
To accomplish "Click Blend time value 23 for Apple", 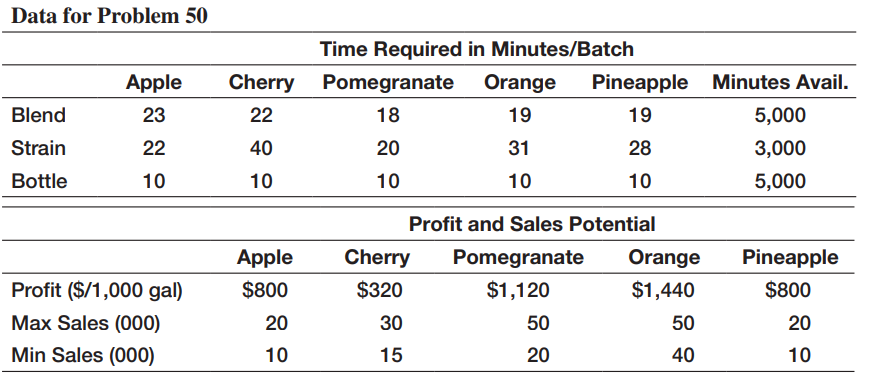I will pos(154,115).
